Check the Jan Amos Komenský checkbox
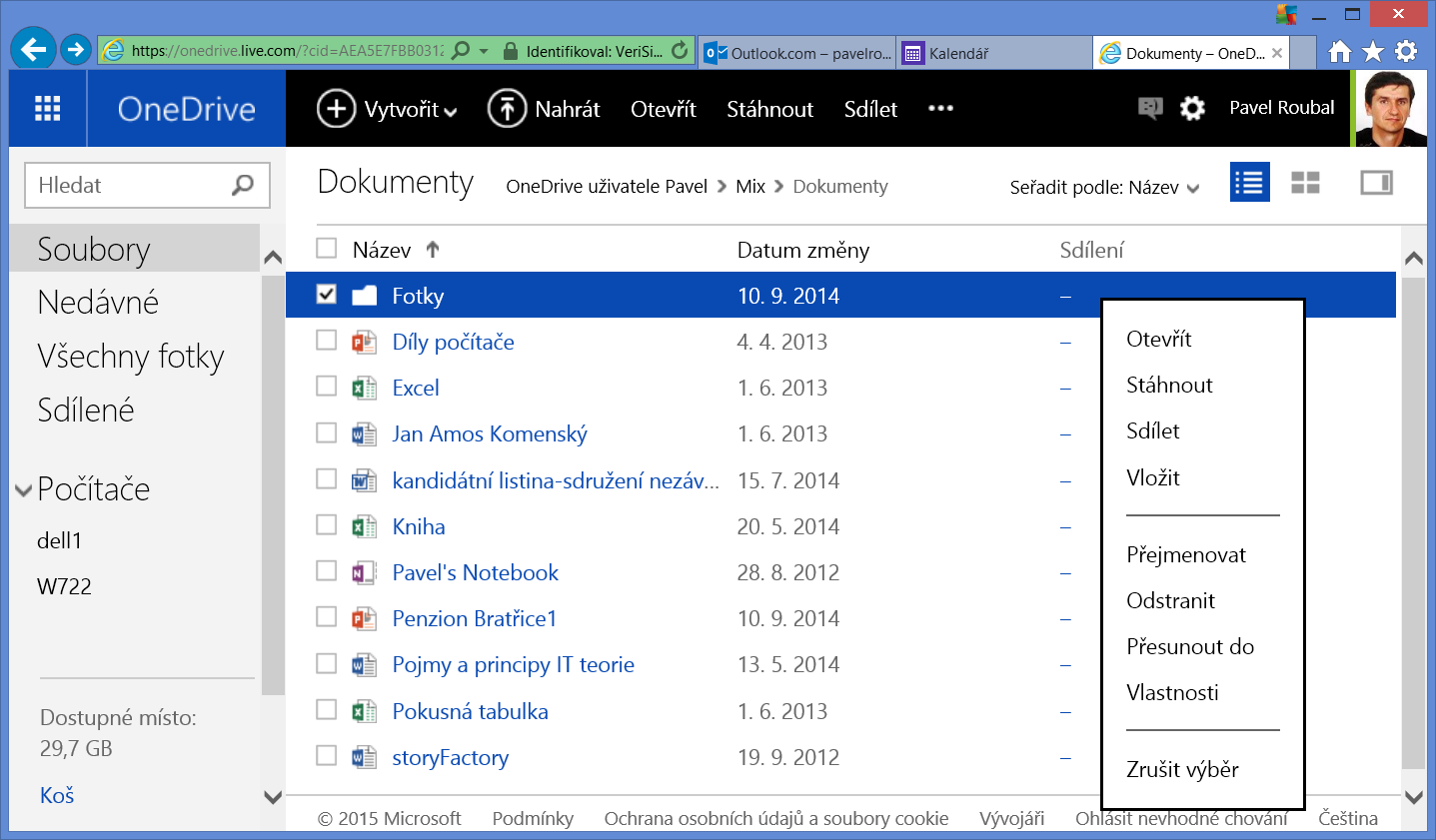This screenshot has width=1436, height=840. click(326, 432)
